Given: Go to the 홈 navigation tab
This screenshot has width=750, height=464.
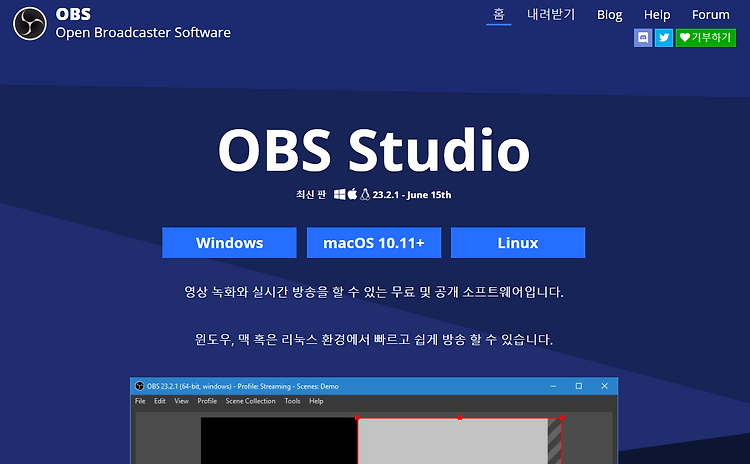Looking at the screenshot, I should (499, 14).
